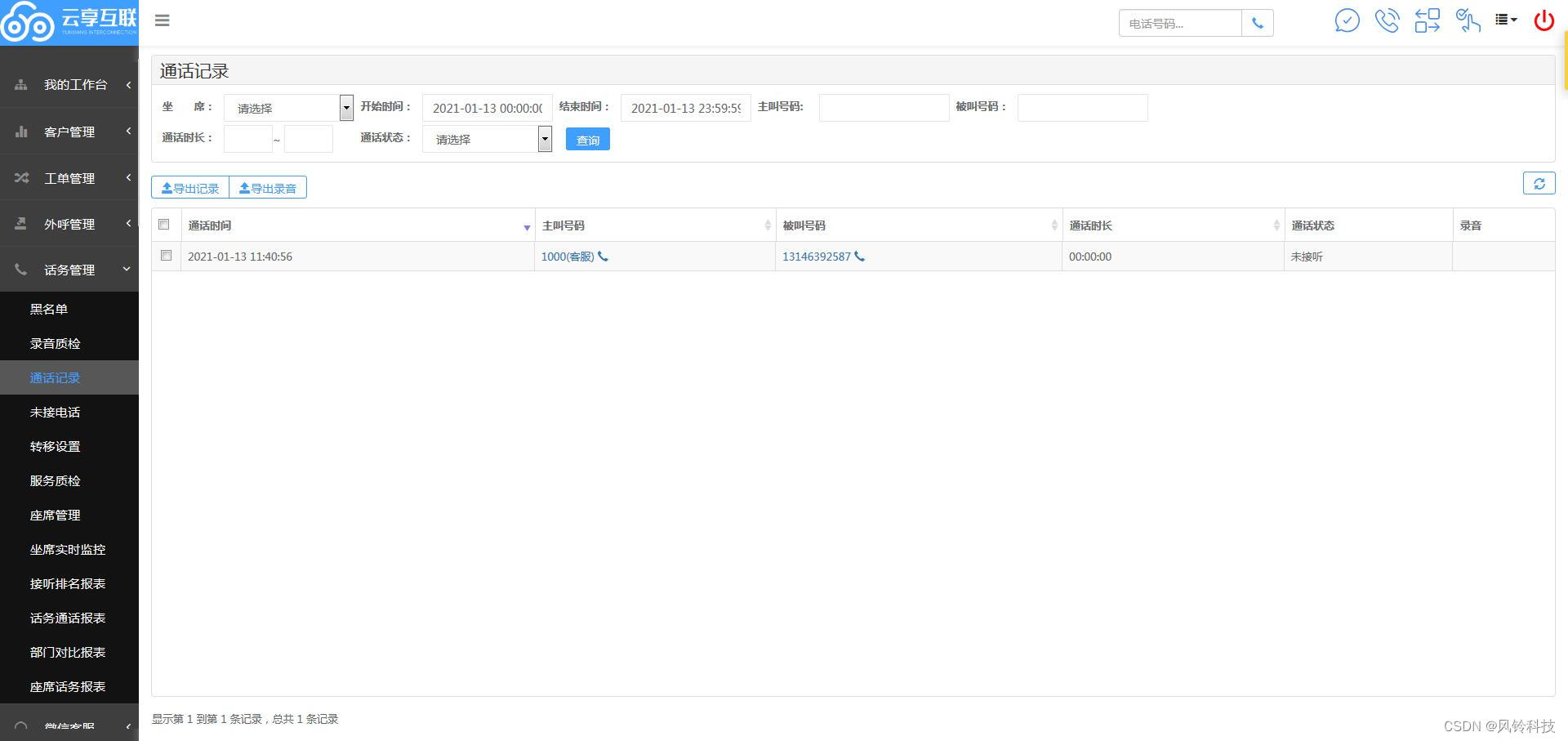
Task: Focus the 通话时长 maximum input
Action: pyautogui.click(x=309, y=139)
